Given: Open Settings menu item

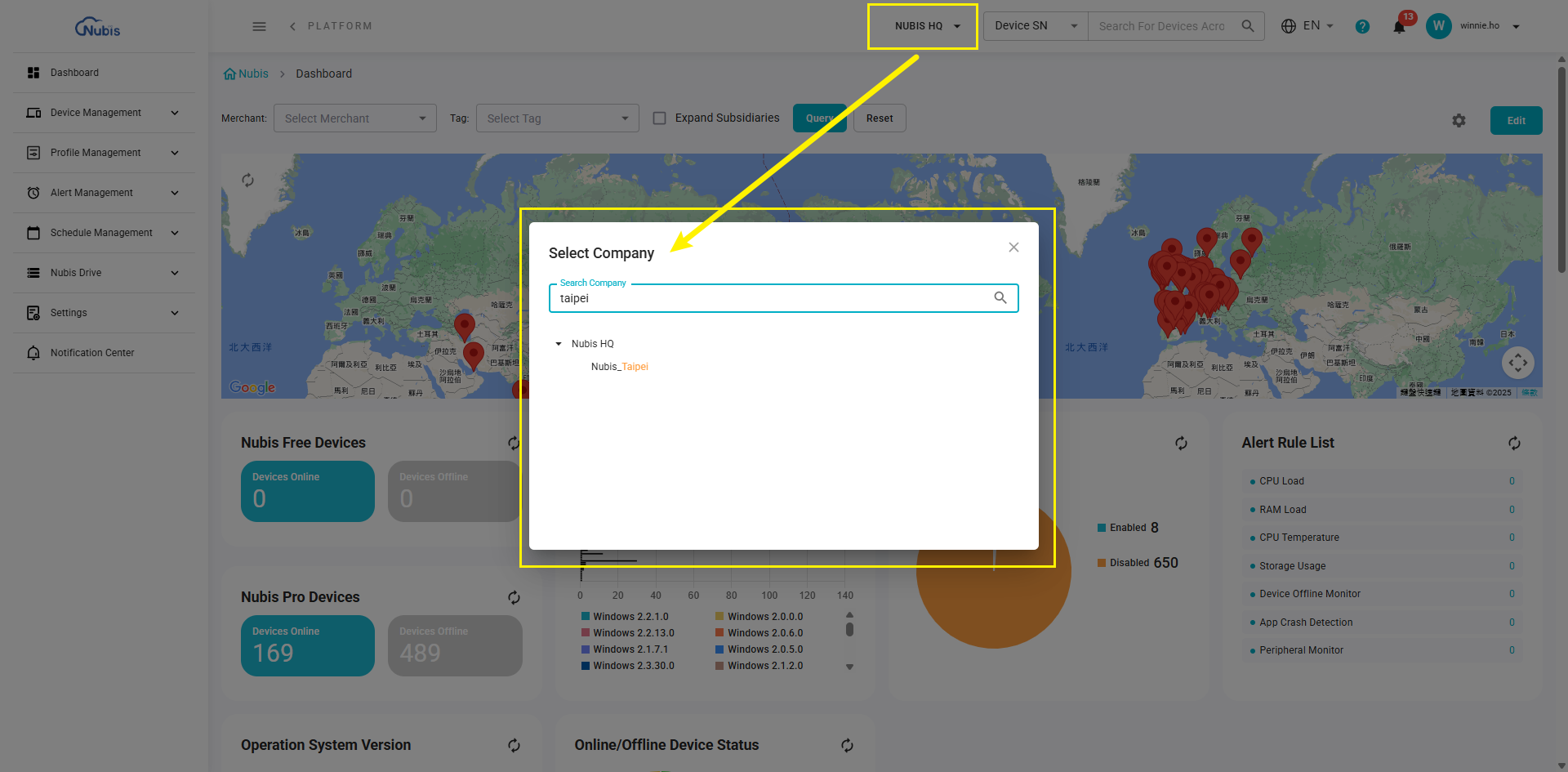Looking at the screenshot, I should [104, 313].
